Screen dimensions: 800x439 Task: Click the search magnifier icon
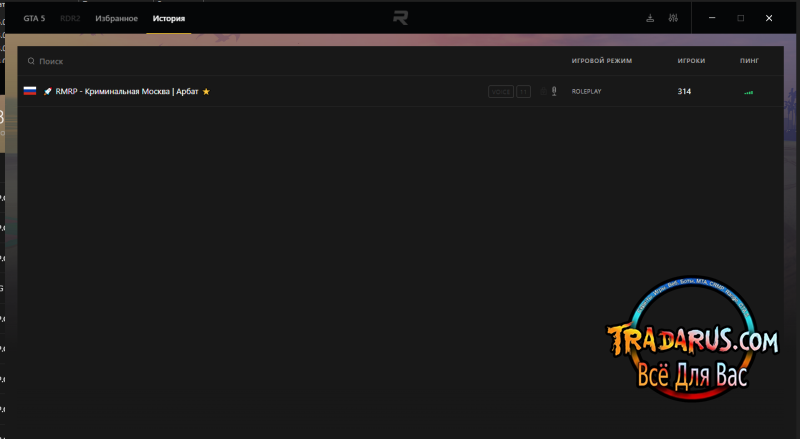(x=31, y=61)
